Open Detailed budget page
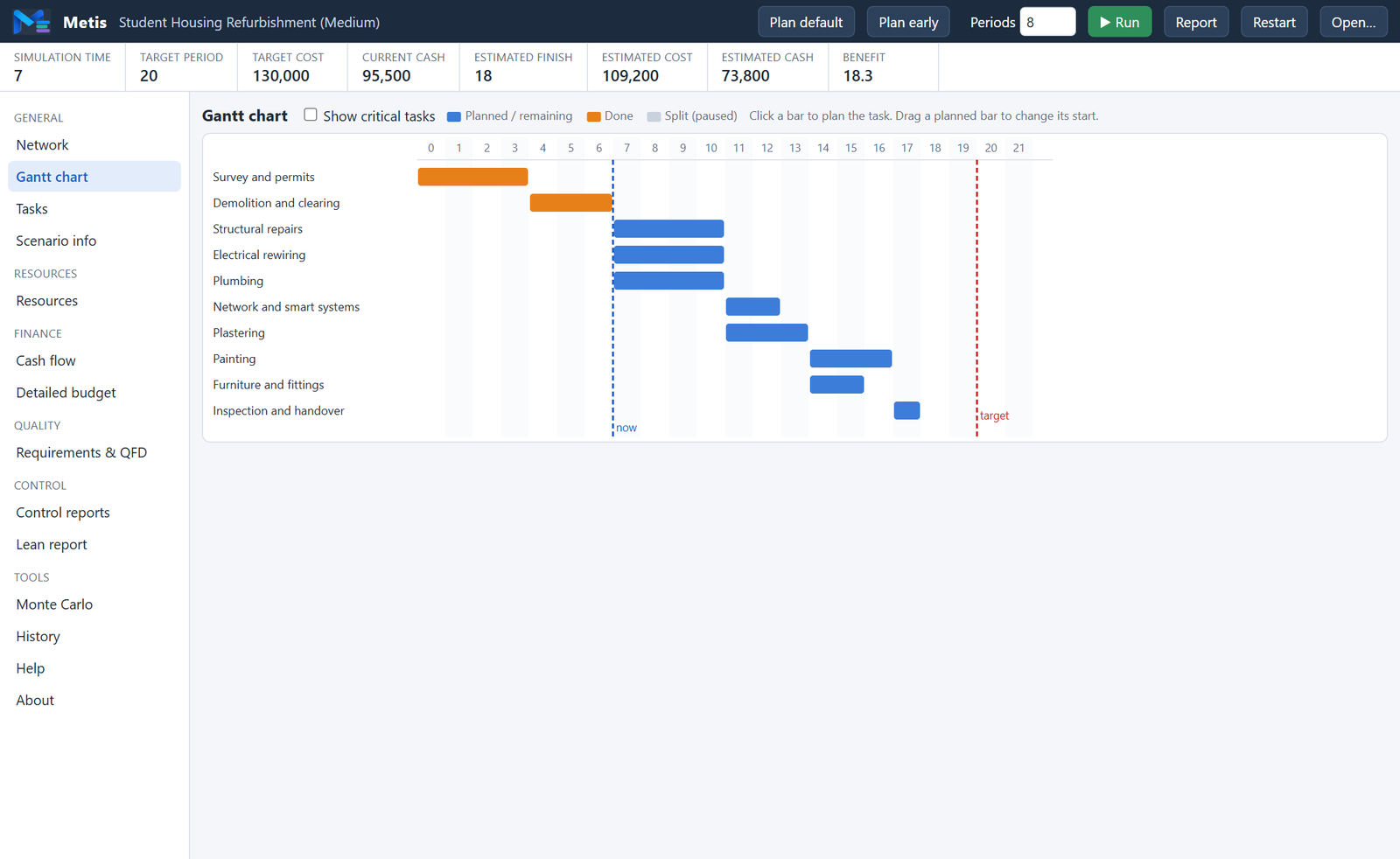The height and width of the screenshot is (859, 1400). 94,393
